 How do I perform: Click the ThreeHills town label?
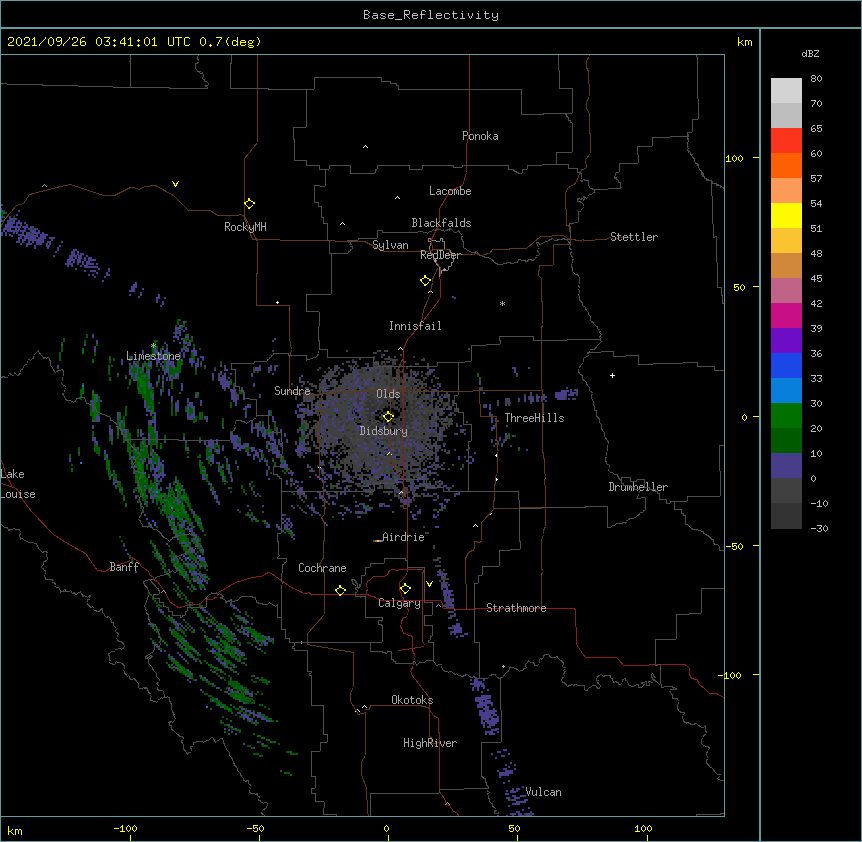(x=534, y=418)
